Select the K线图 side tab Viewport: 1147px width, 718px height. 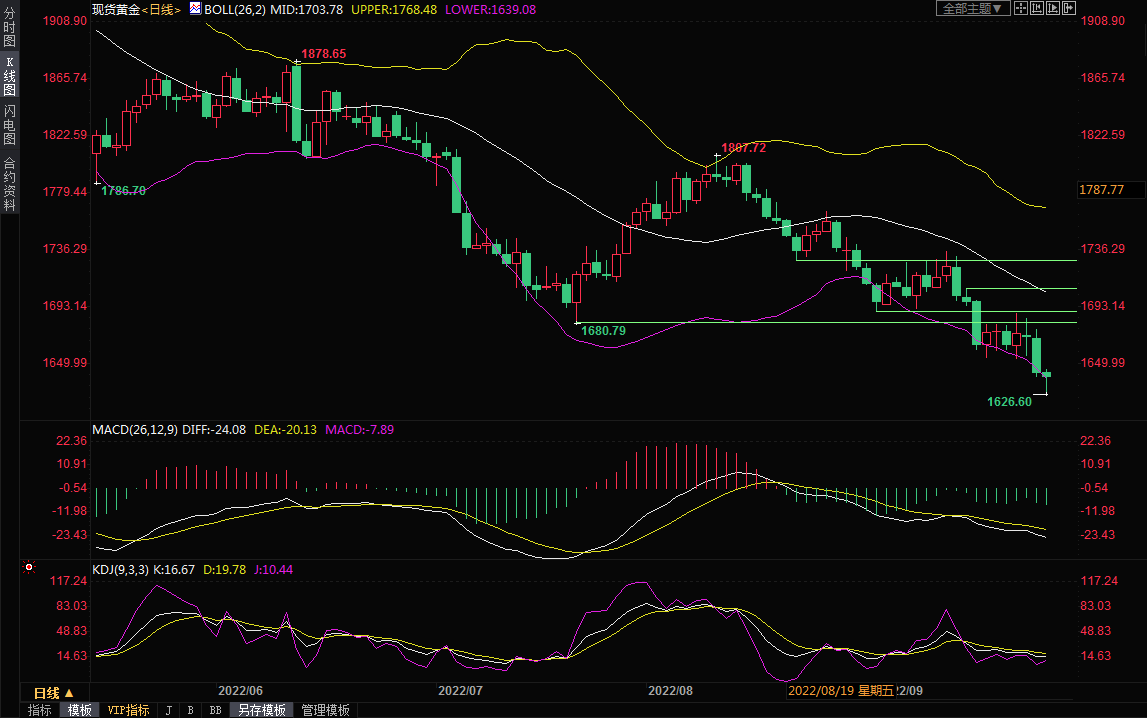tap(9, 75)
